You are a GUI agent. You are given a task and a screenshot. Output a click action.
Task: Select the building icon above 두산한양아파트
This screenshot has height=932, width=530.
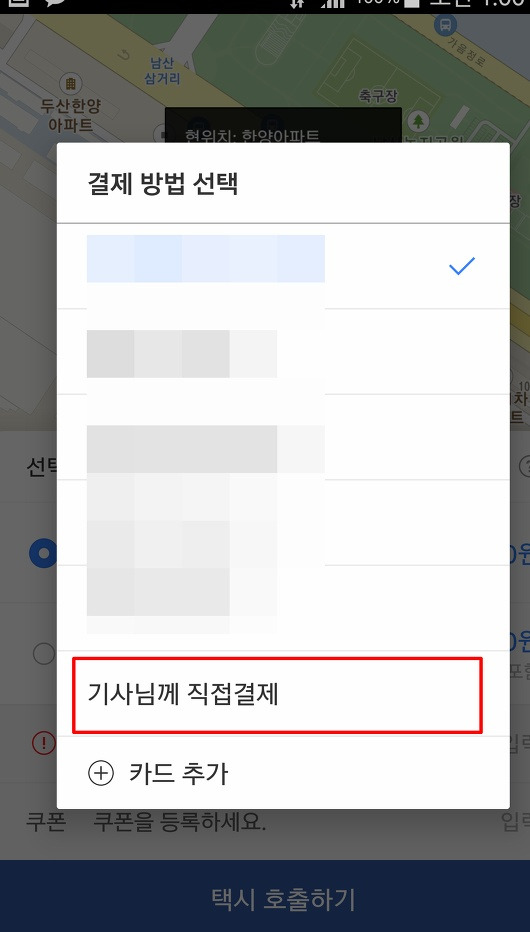70,84
